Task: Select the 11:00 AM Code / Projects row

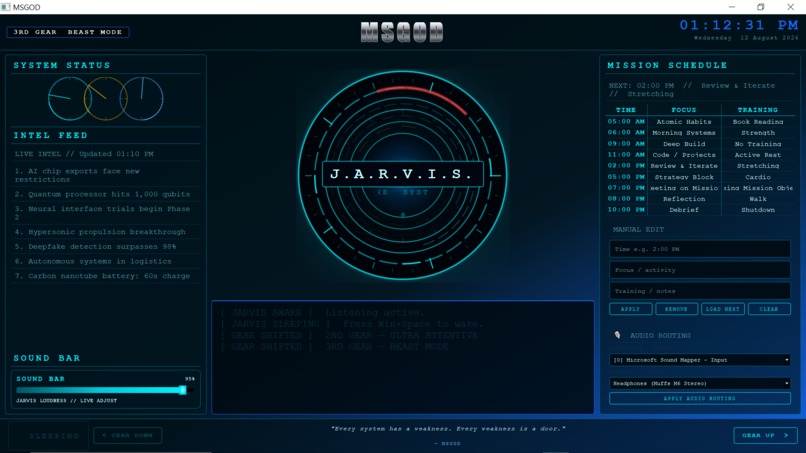Action: [700, 155]
